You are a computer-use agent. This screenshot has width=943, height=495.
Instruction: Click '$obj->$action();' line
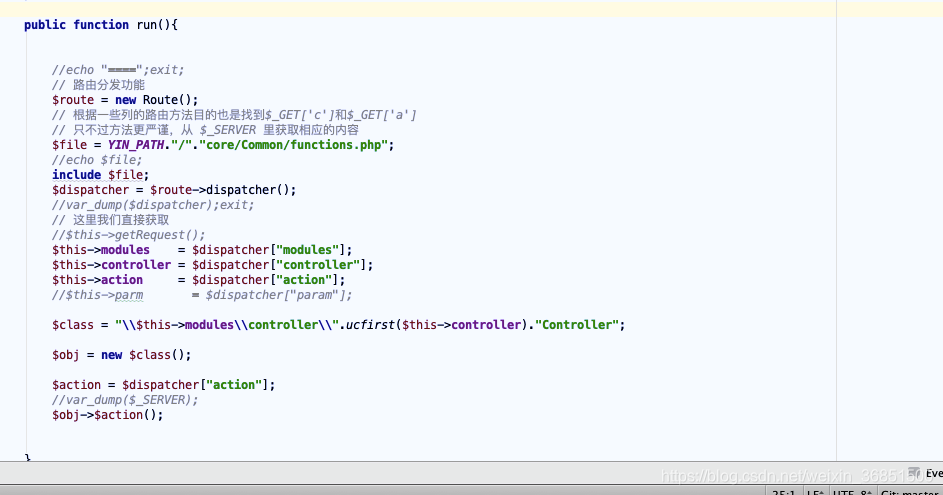coord(108,415)
